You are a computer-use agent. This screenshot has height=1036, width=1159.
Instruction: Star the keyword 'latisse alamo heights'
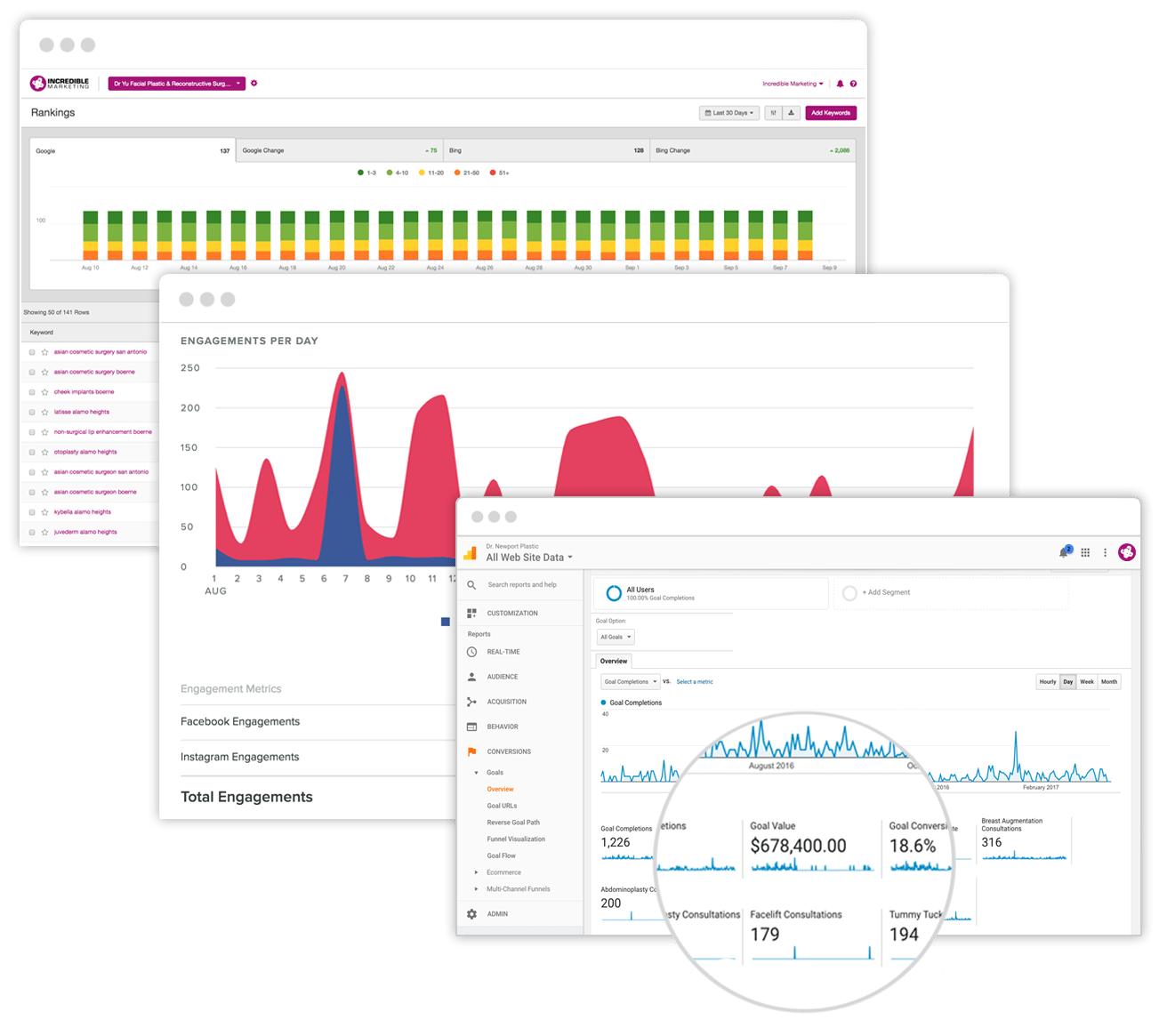44,412
